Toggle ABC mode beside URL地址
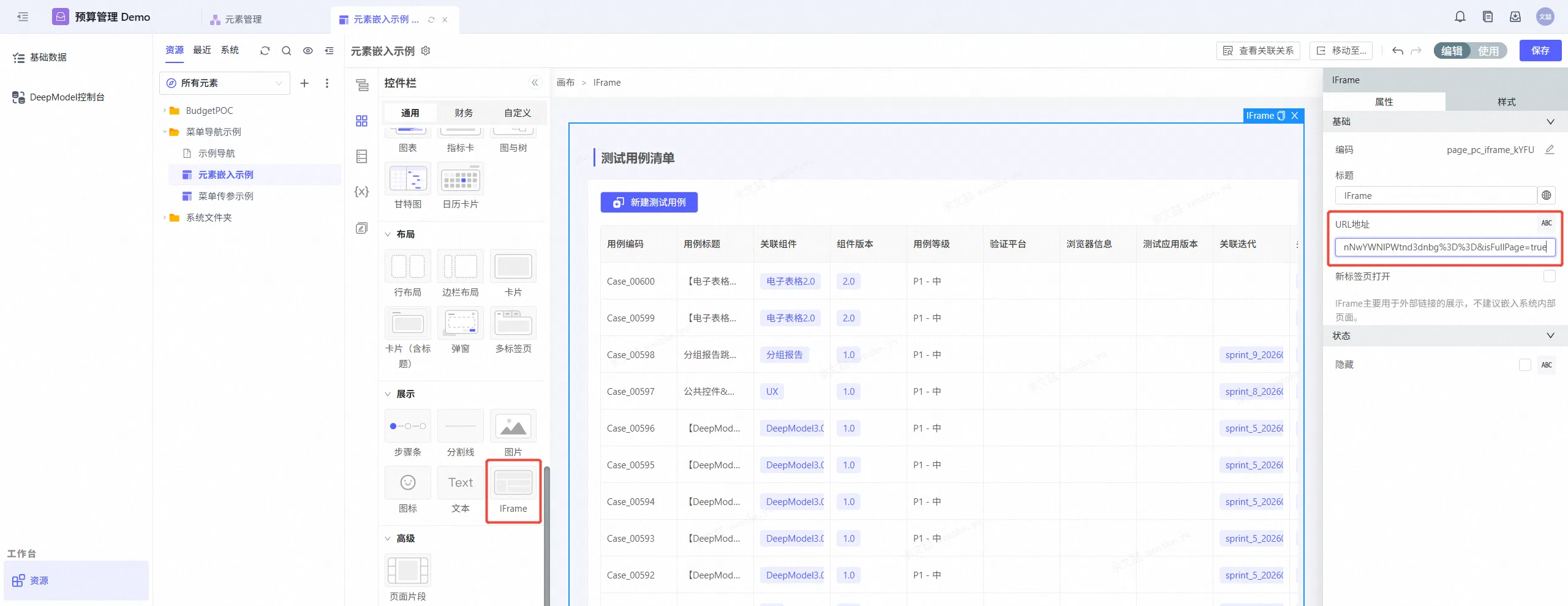1568x606 pixels. click(1547, 223)
